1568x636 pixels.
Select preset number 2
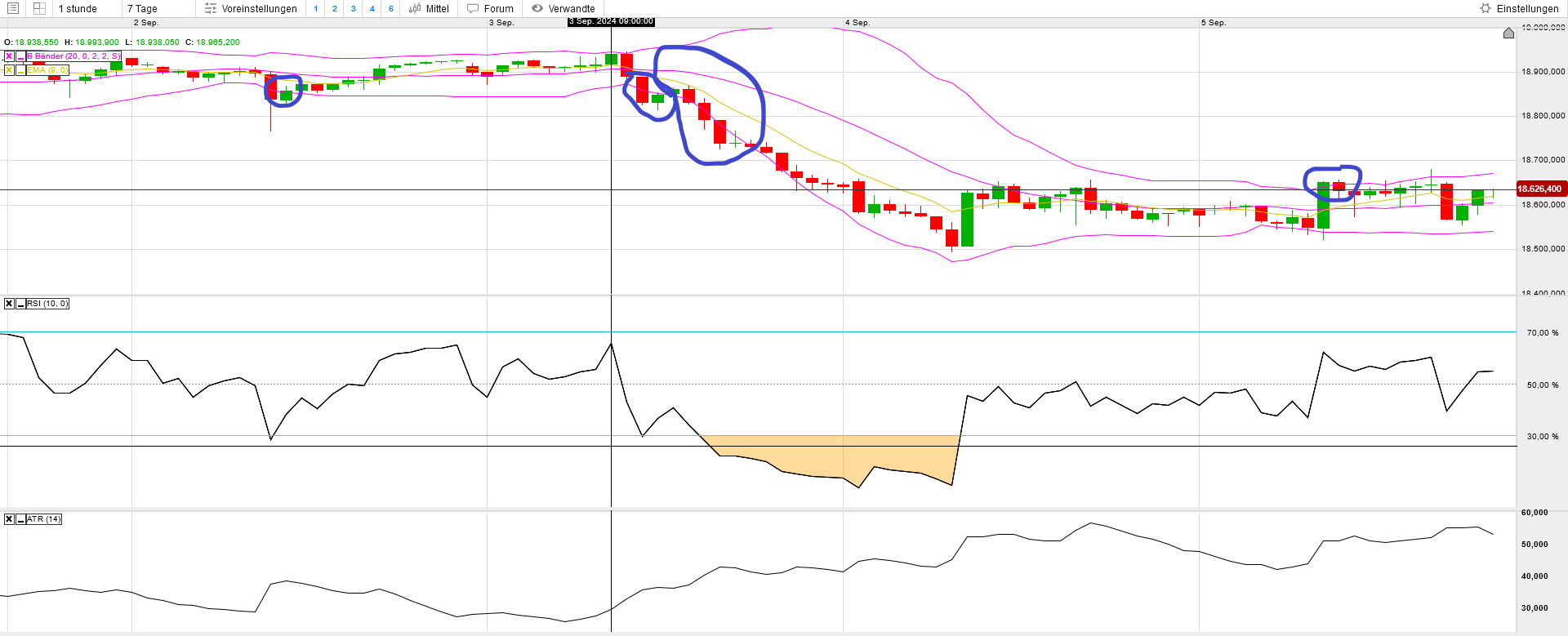[335, 9]
